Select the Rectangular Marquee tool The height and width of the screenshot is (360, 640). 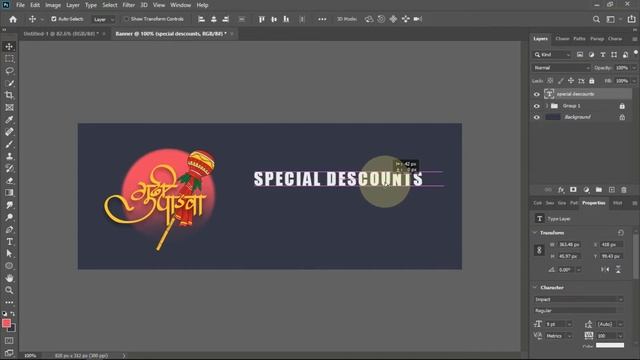point(9,59)
